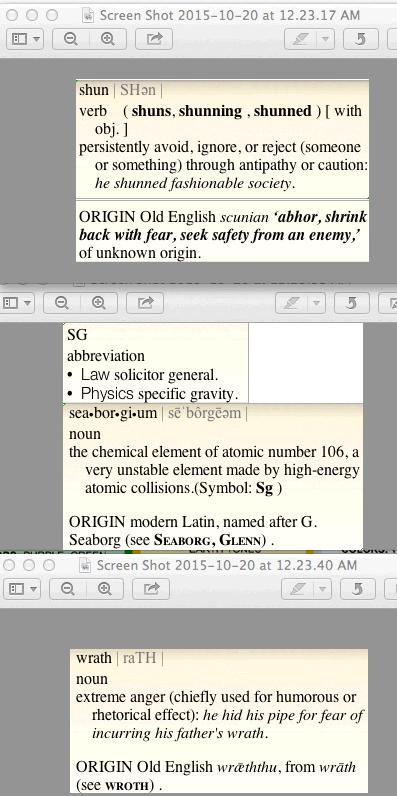Activate highlight pen in middle SG window

tap(291, 303)
